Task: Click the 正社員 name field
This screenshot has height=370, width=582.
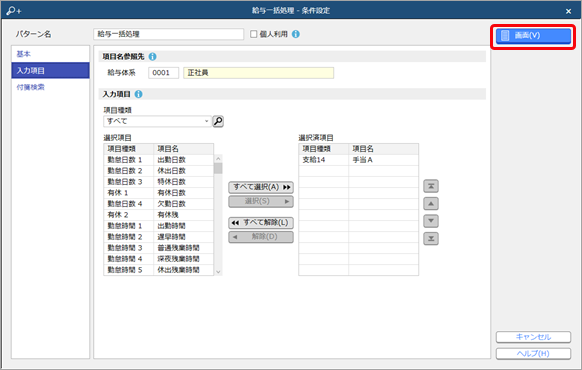Action: tap(258, 73)
